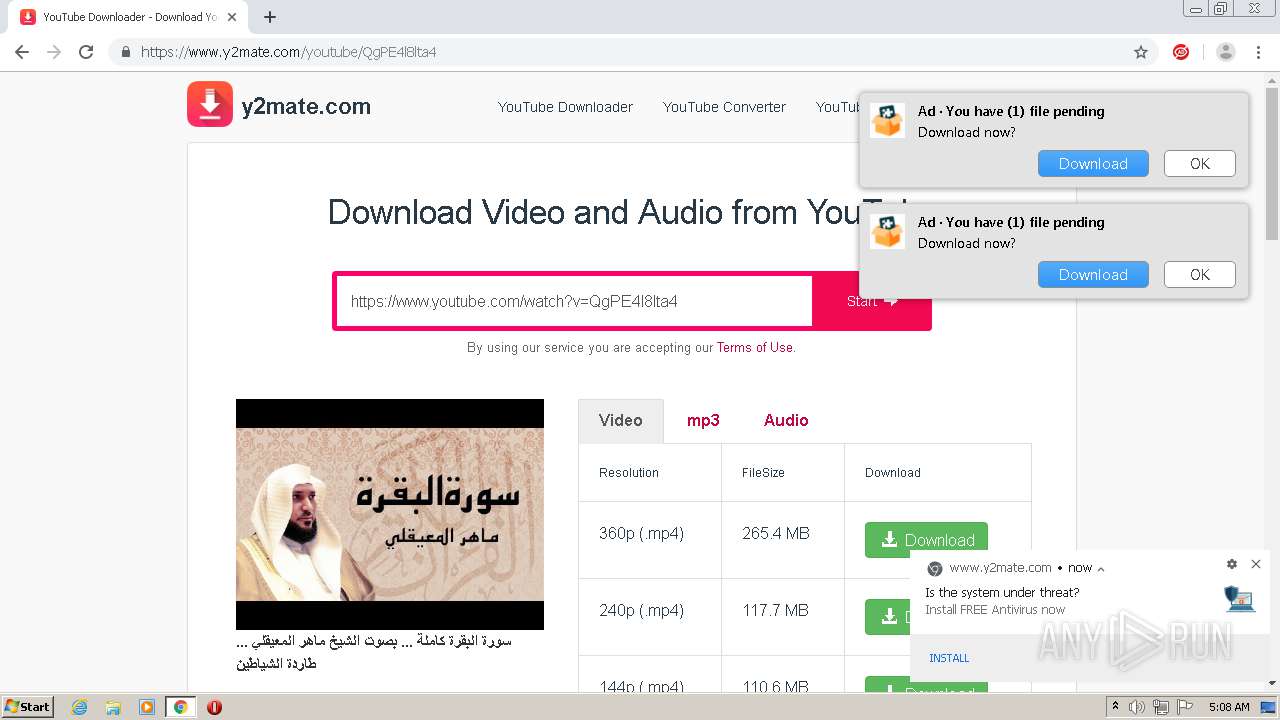
Task: Click Download in the upper ad popup
Action: pyautogui.click(x=1093, y=164)
